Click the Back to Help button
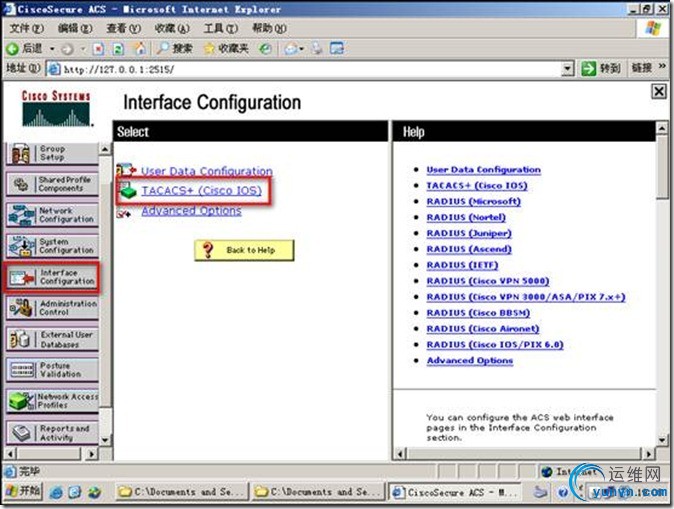Image resolution: width=674 pixels, height=509 pixels. coord(244,250)
